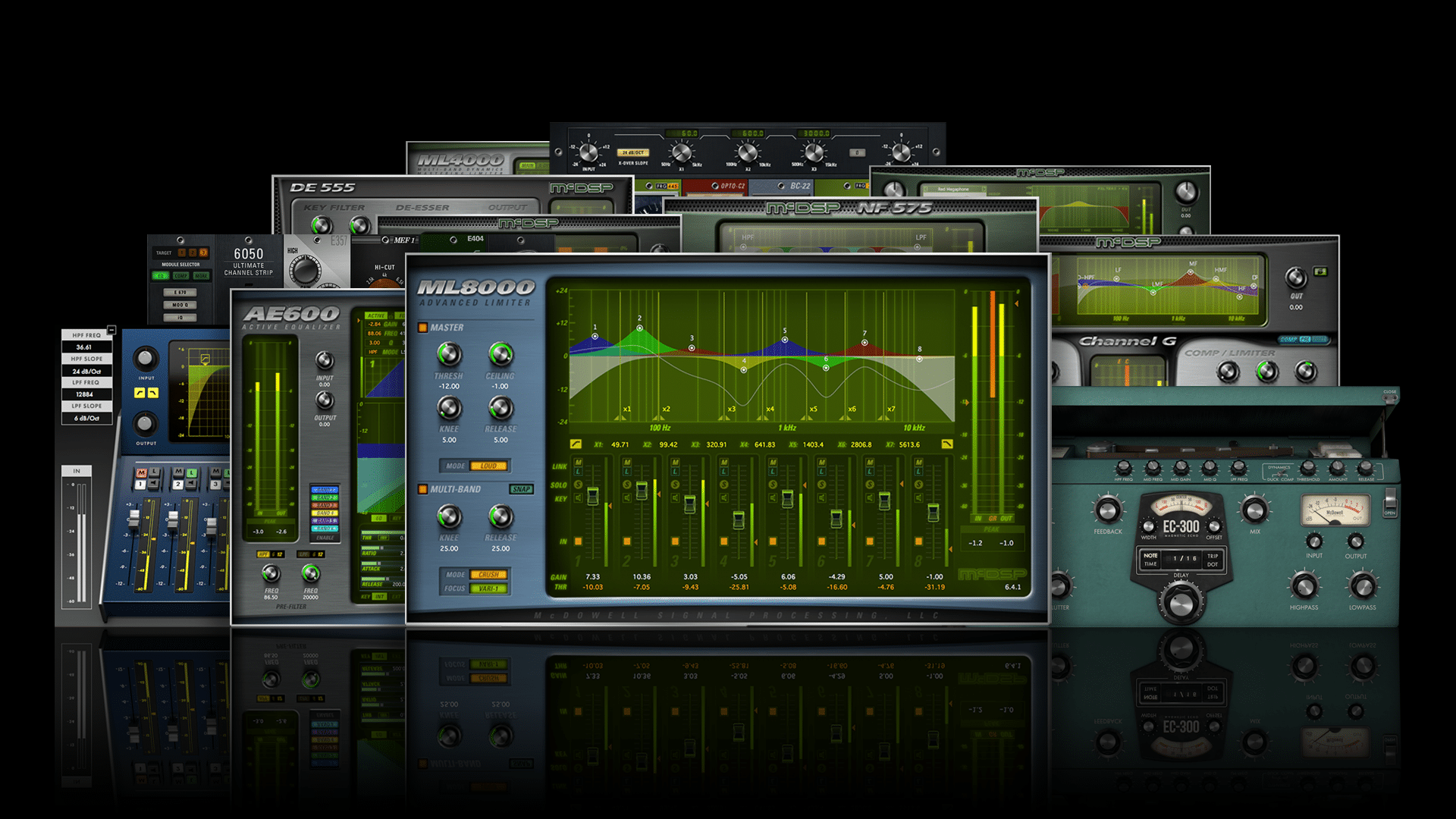Toggle the MASTER enable in ML8000
This screenshot has width=1456, height=819.
(423, 328)
